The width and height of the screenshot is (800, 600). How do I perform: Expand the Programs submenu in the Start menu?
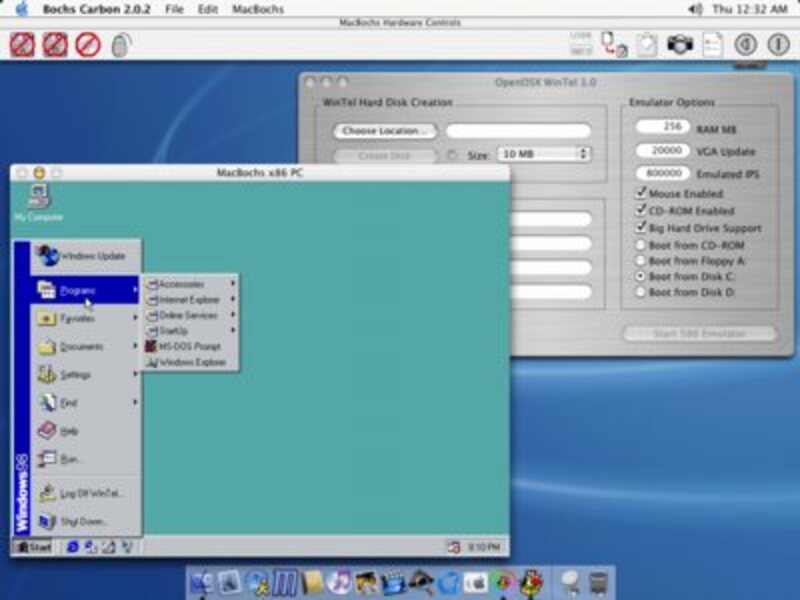85,290
